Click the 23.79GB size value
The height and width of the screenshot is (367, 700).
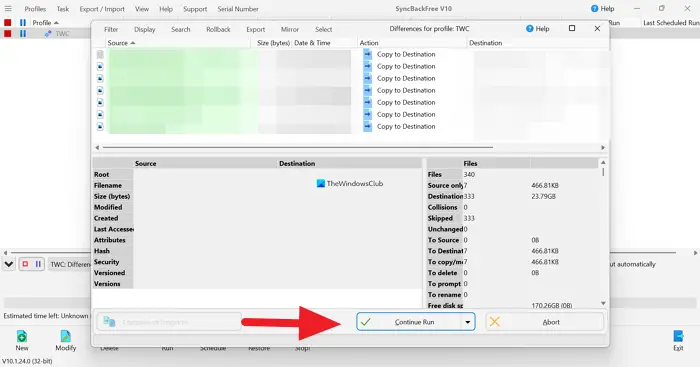(x=543, y=196)
